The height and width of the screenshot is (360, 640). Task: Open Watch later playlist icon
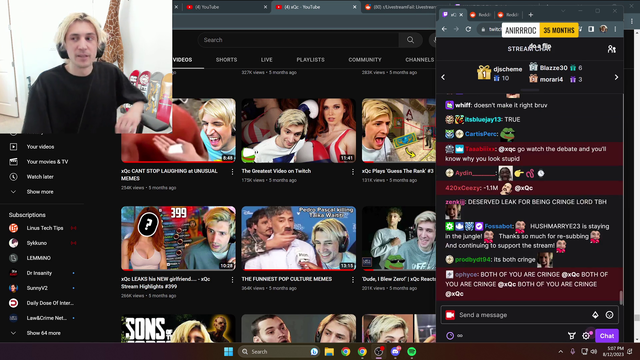pos(13,177)
